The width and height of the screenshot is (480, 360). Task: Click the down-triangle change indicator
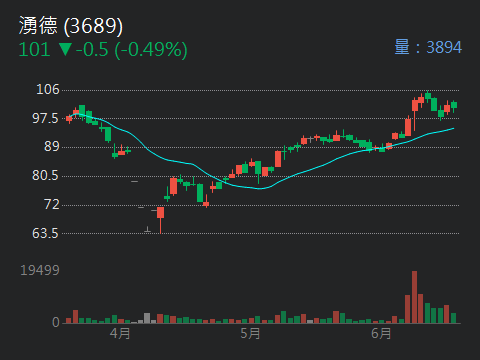(65, 50)
